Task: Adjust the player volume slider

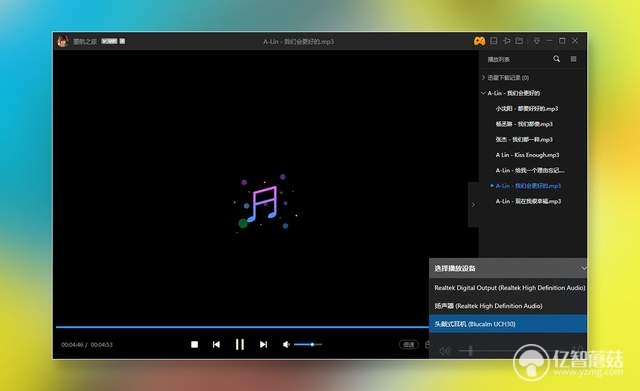Action: (x=308, y=344)
